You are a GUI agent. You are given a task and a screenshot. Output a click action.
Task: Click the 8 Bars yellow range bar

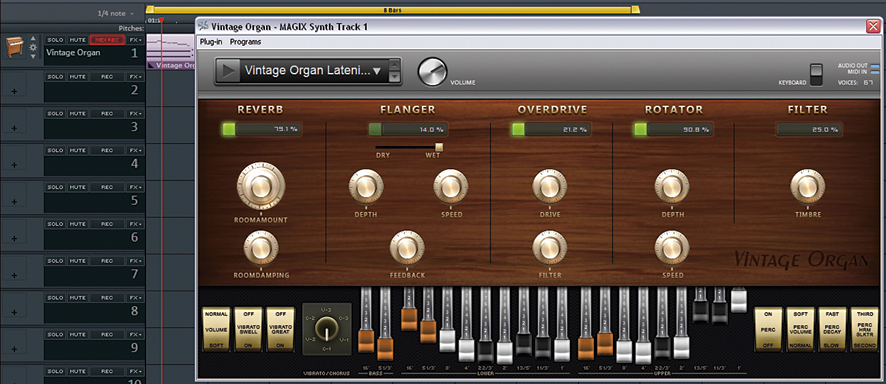pos(392,10)
